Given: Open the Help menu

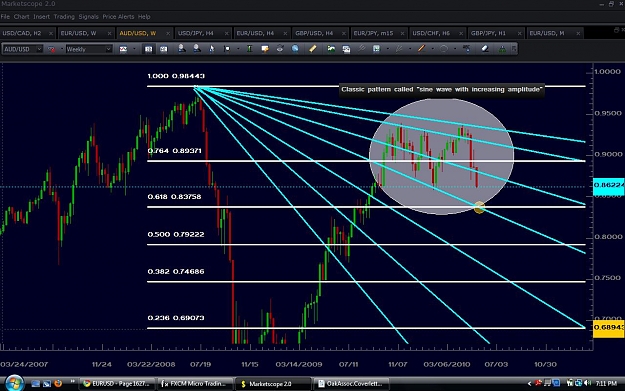Looking at the screenshot, I should tap(144, 17).
